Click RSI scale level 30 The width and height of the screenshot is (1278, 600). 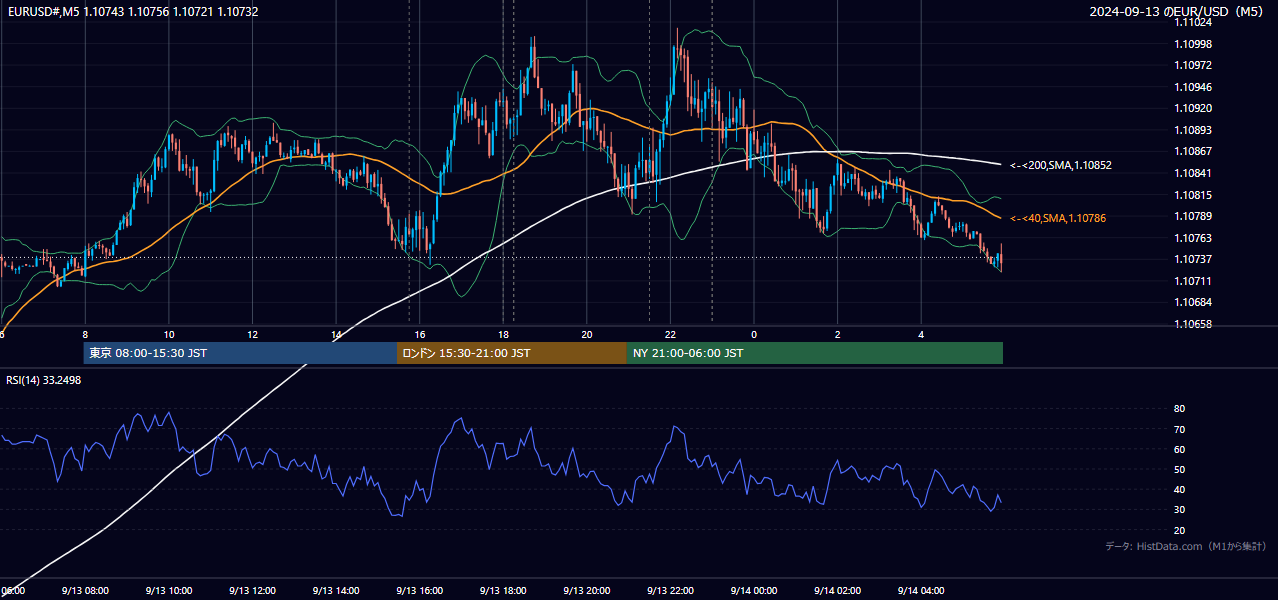click(1179, 509)
